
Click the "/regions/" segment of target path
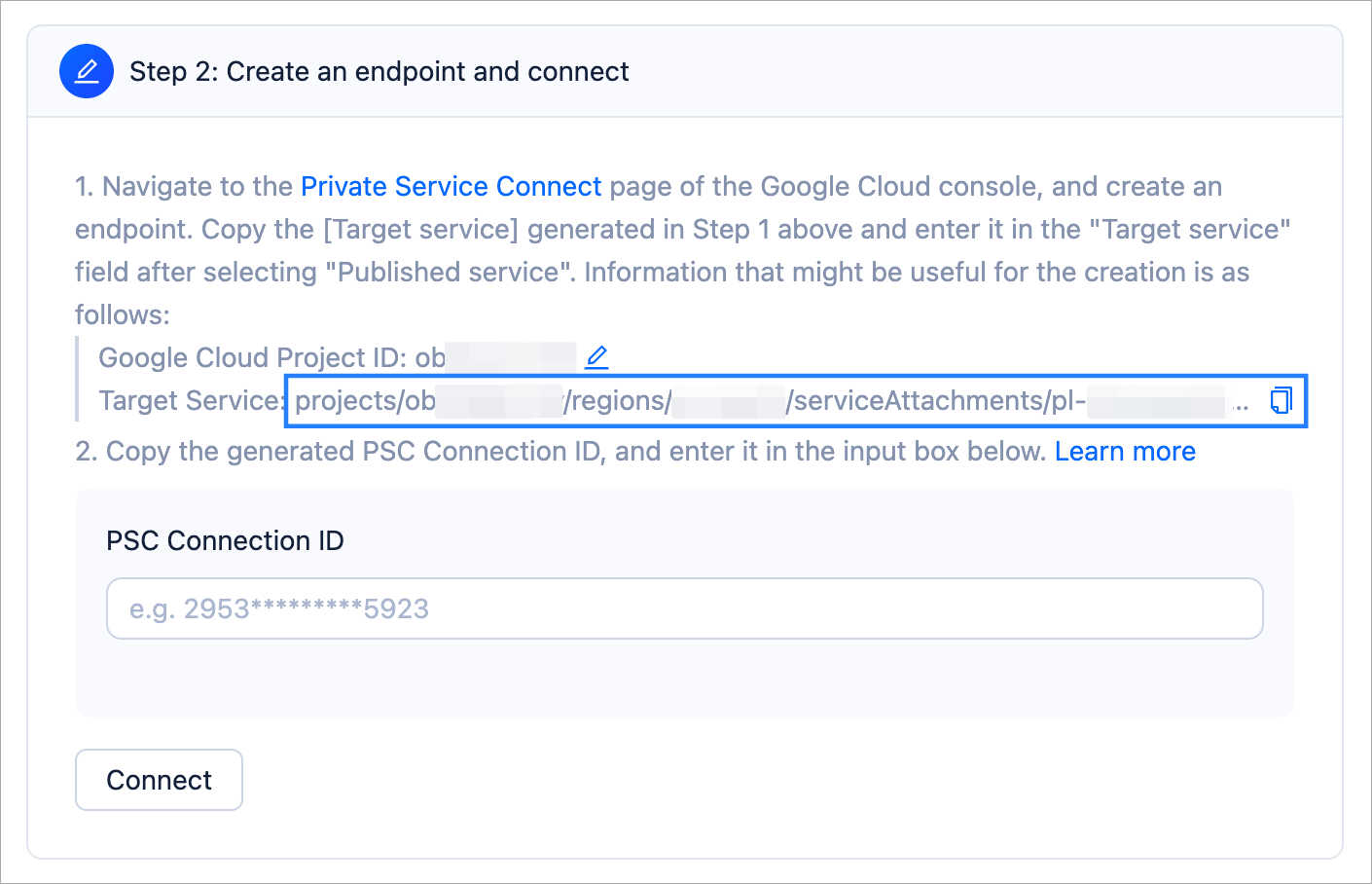pyautogui.click(x=617, y=400)
